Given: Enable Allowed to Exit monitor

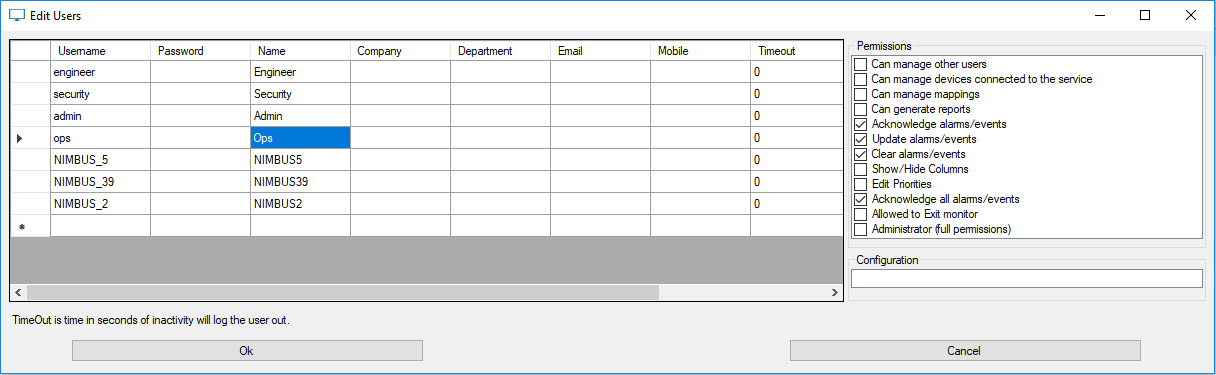Looking at the screenshot, I should pyautogui.click(x=860, y=214).
